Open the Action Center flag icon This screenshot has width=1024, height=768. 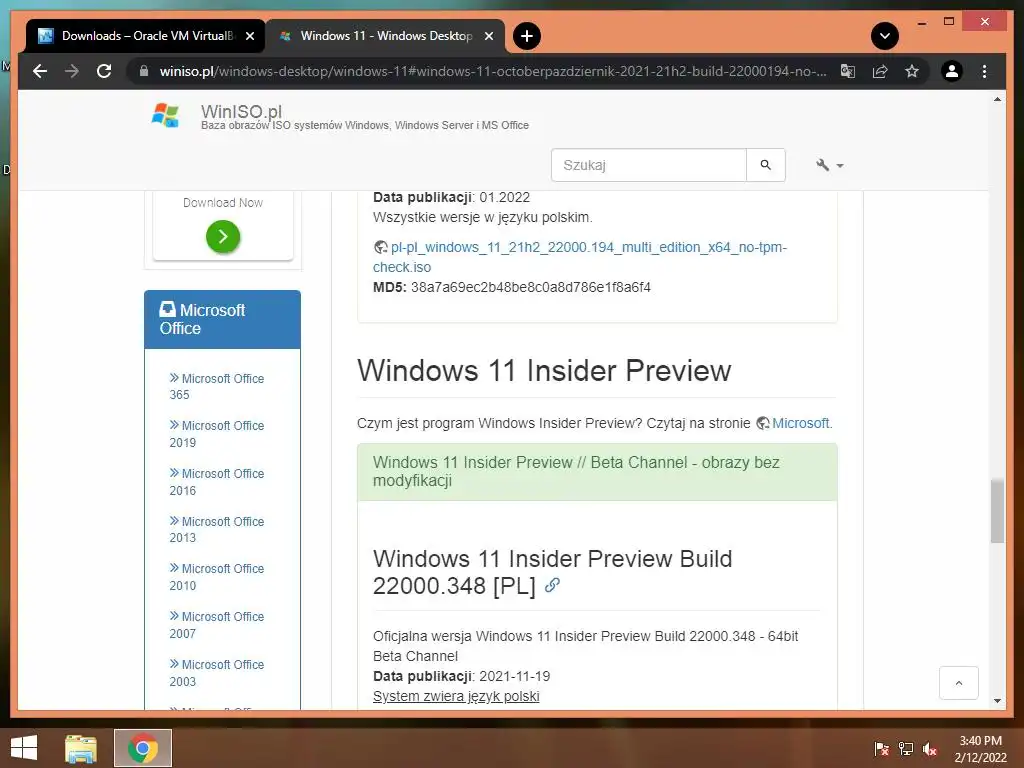click(x=882, y=749)
